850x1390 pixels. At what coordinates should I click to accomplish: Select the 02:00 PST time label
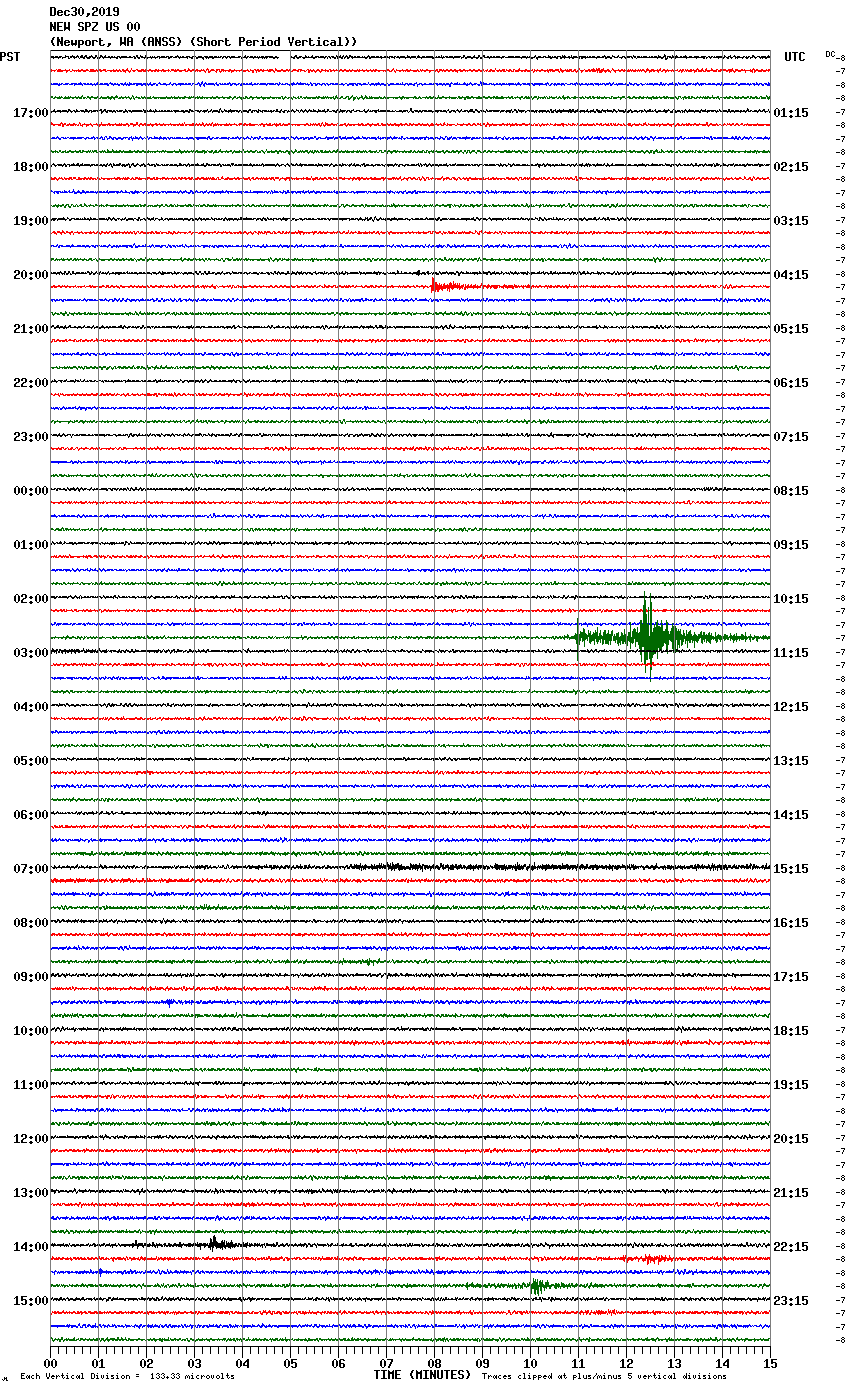(x=30, y=599)
